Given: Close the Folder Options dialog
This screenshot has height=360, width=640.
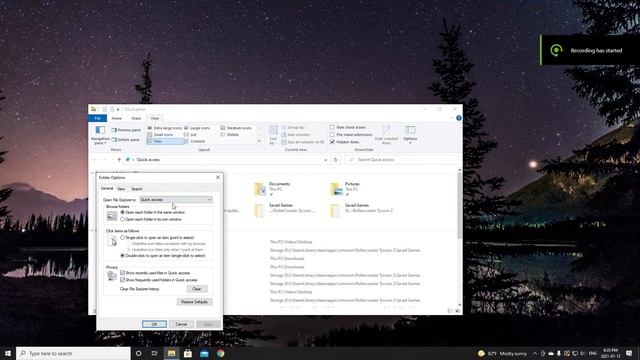Looking at the screenshot, I should (x=218, y=178).
